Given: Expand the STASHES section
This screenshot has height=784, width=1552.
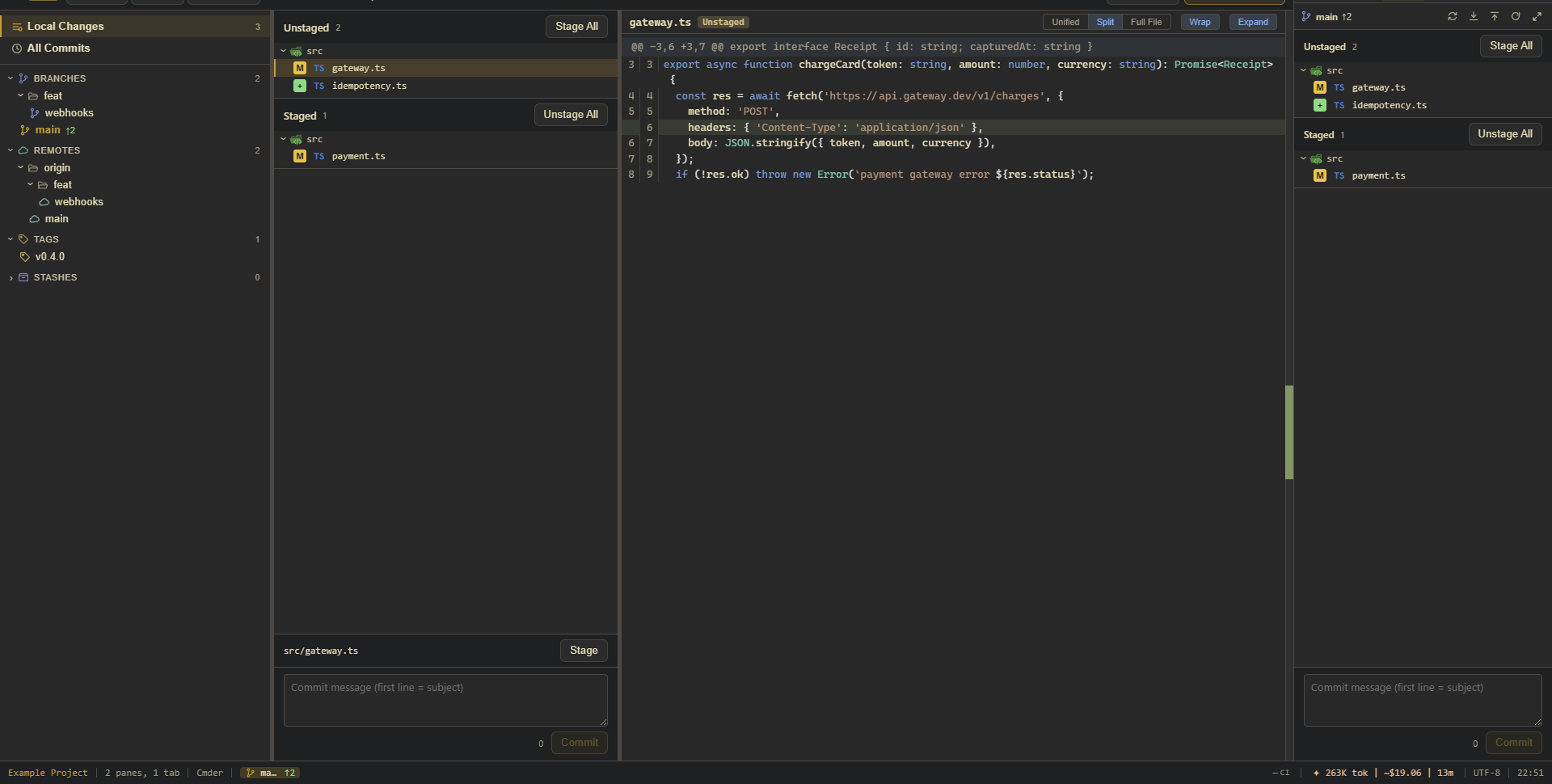Looking at the screenshot, I should point(11,277).
